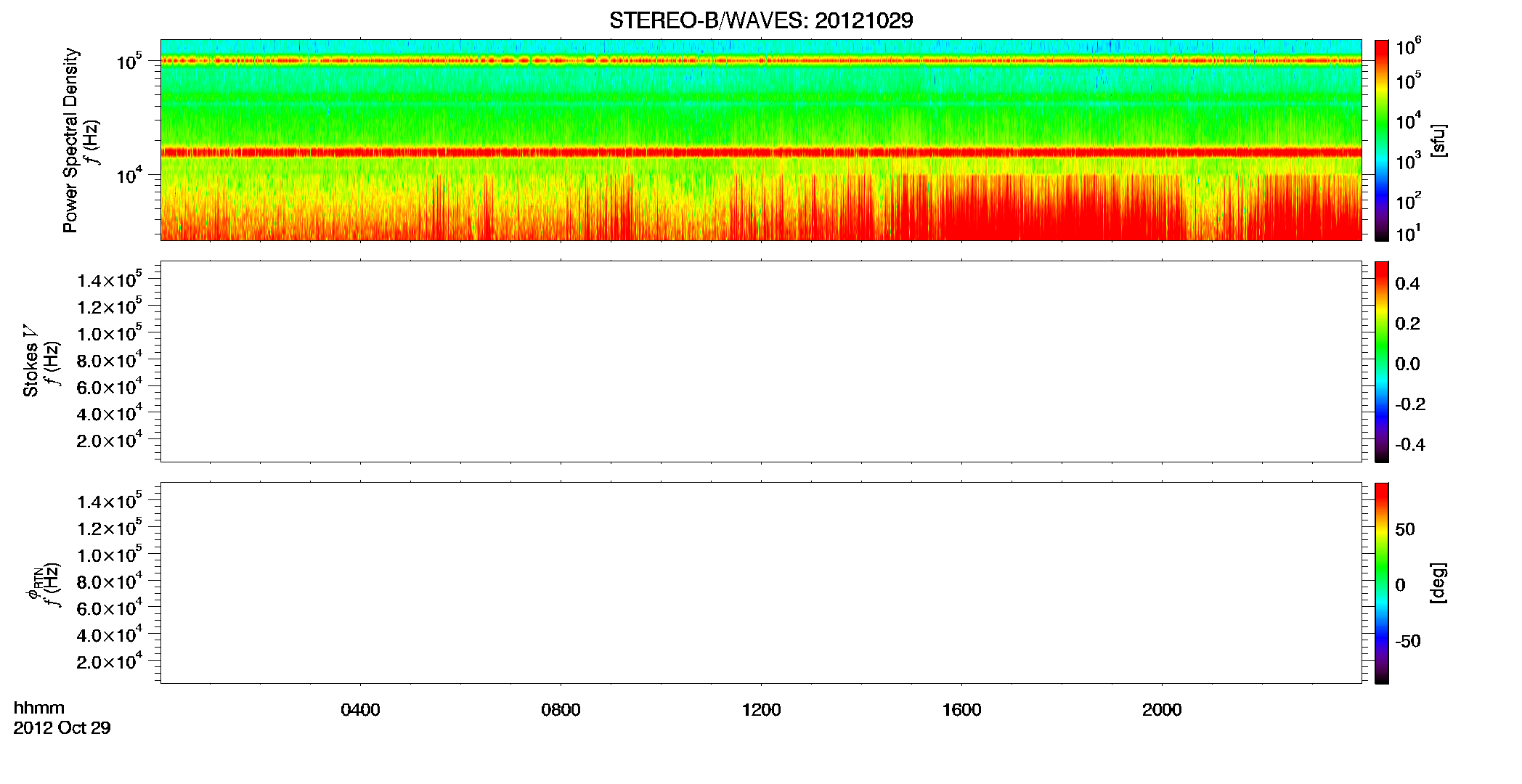
Task: Select the 0400 time tick label
Action: [360, 710]
